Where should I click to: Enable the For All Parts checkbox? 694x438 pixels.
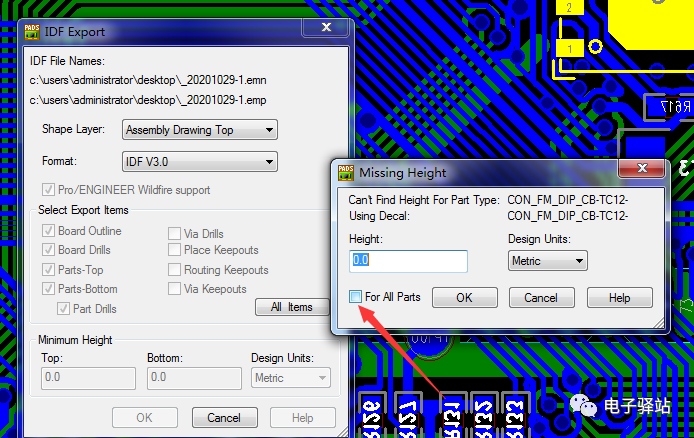355,297
